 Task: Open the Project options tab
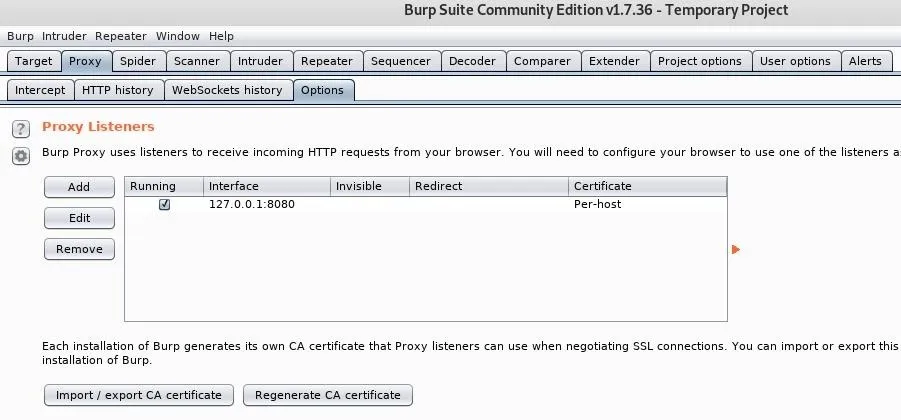click(x=700, y=61)
